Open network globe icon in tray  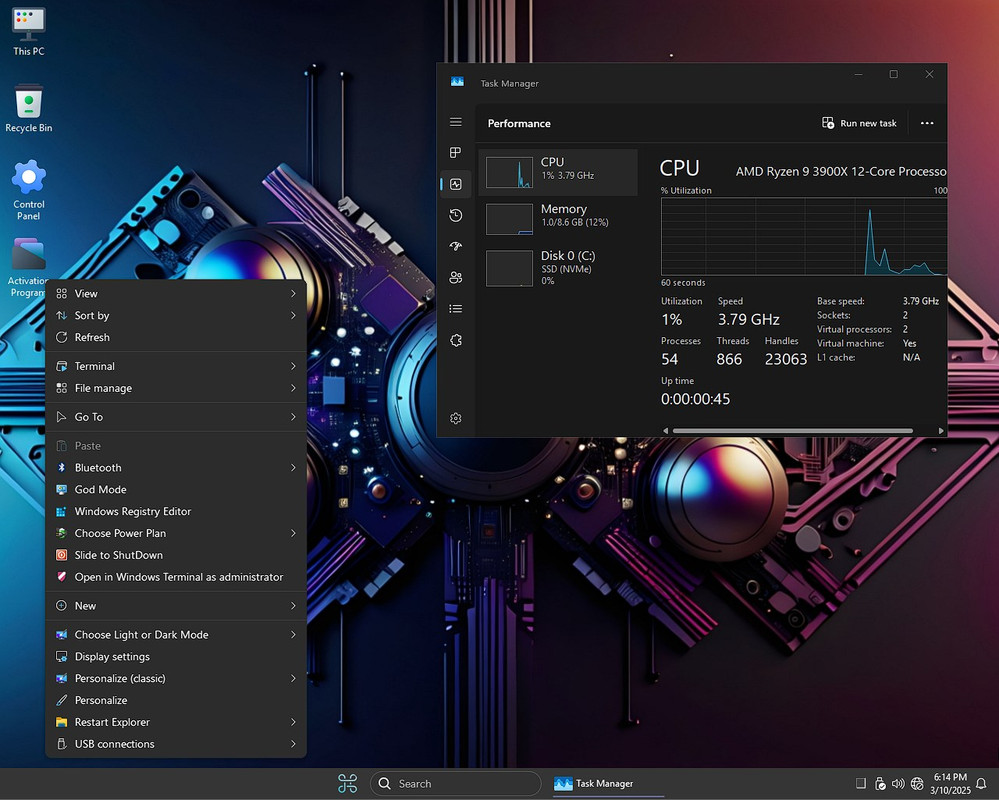(x=917, y=783)
